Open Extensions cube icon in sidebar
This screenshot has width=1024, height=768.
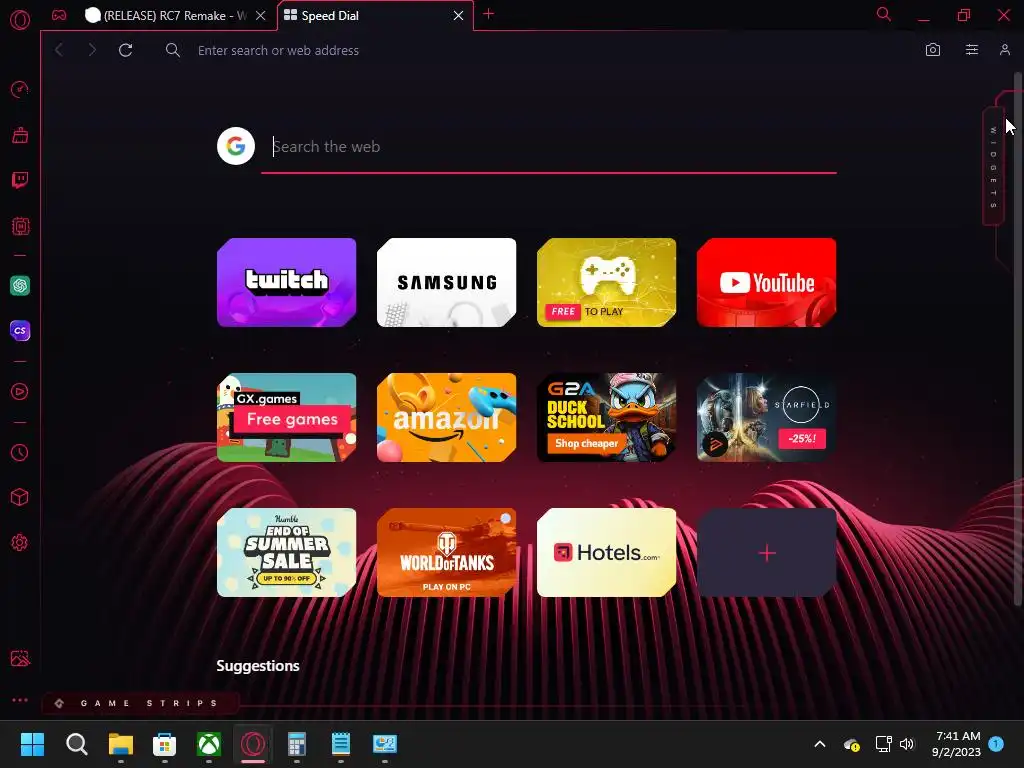(20, 498)
